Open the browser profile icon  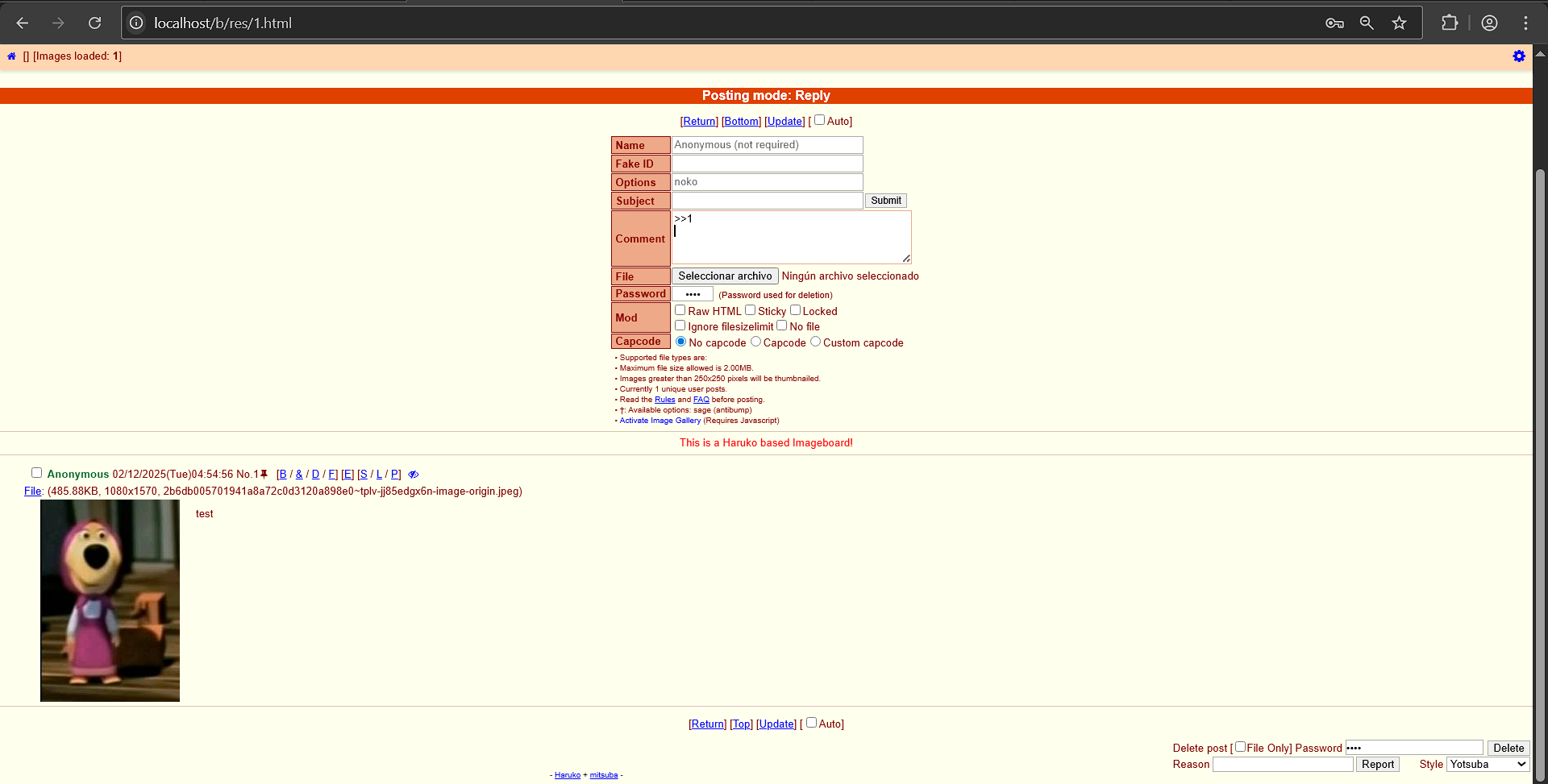(x=1489, y=23)
